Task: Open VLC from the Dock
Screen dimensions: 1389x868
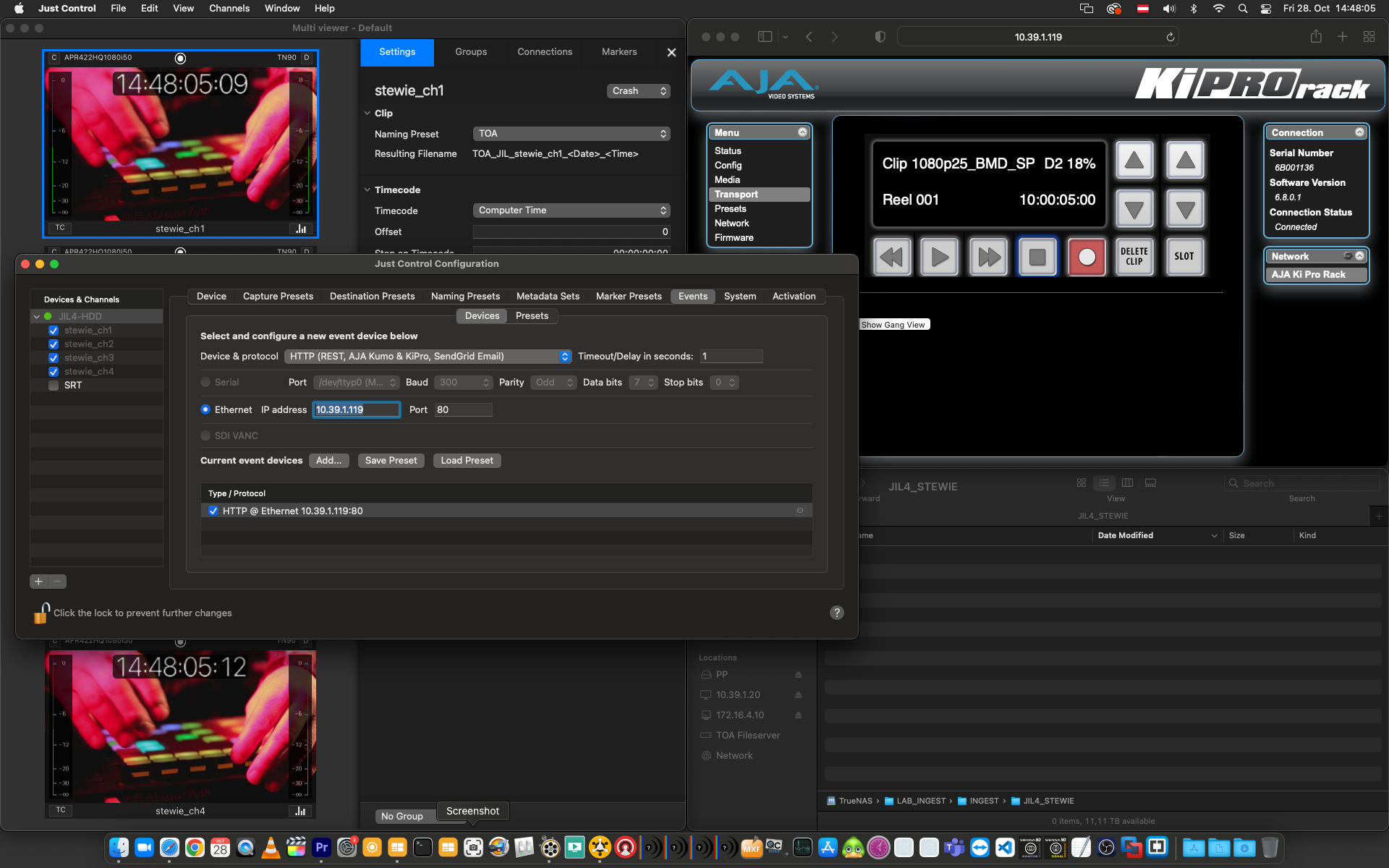Action: tap(271, 847)
